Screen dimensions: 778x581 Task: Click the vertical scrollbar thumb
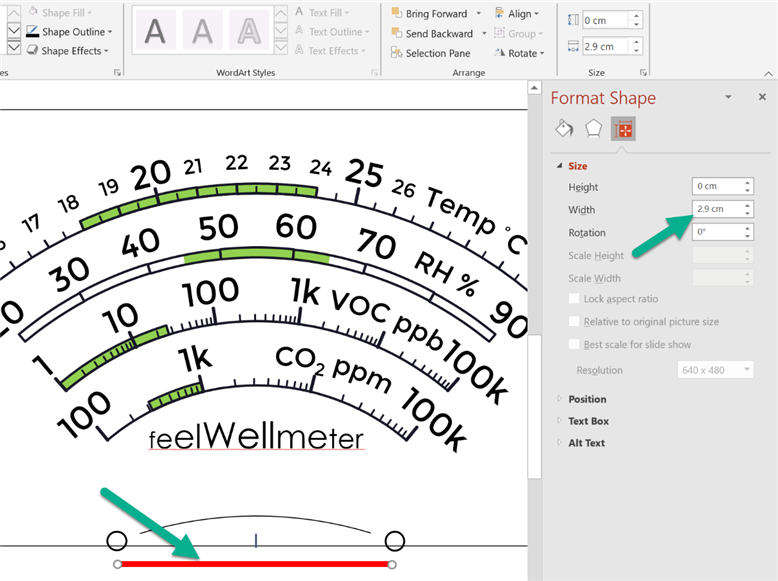[x=534, y=407]
